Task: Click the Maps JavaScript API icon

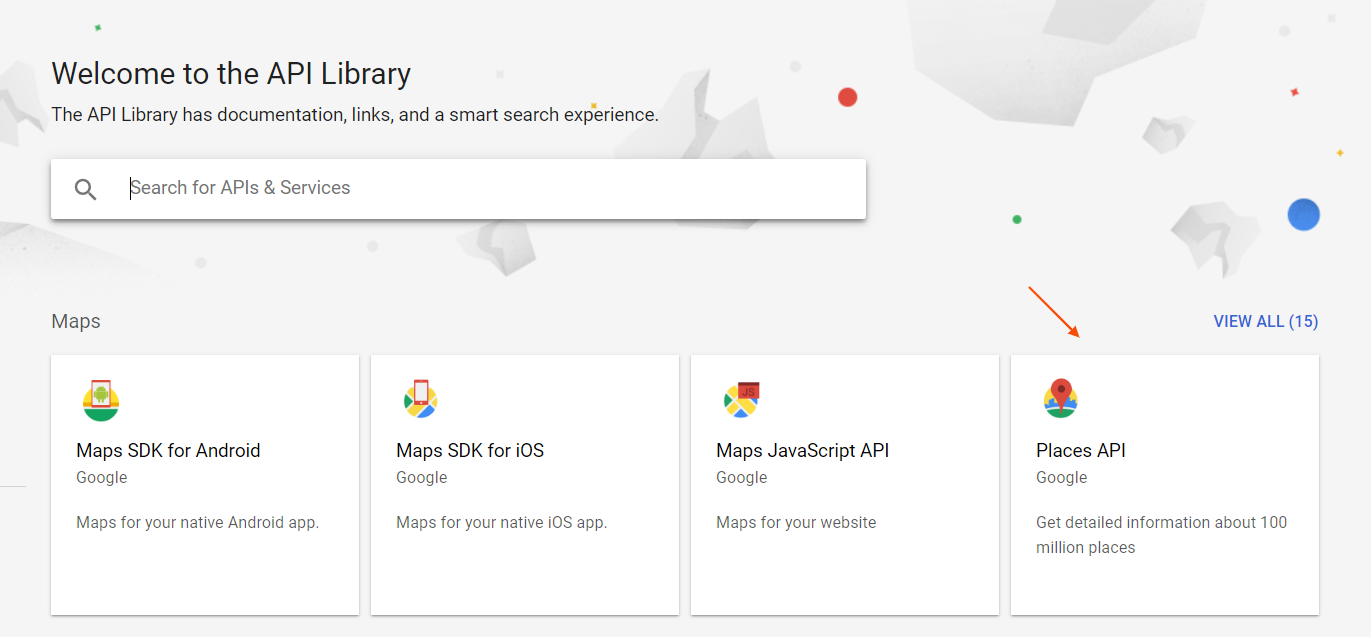Action: coord(741,399)
